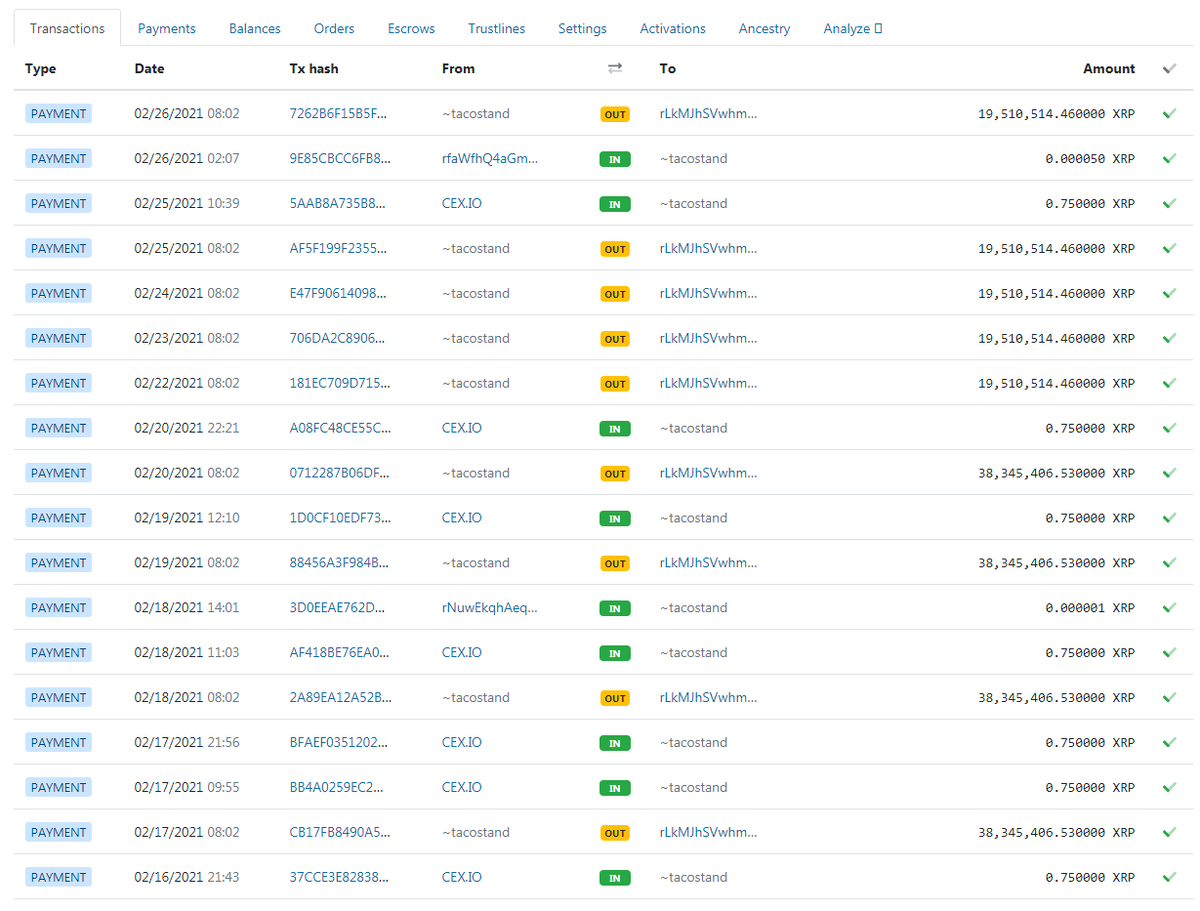Open sender account rfaWfhQ4aGm
This screenshot has width=1200, height=911.
click(x=490, y=159)
